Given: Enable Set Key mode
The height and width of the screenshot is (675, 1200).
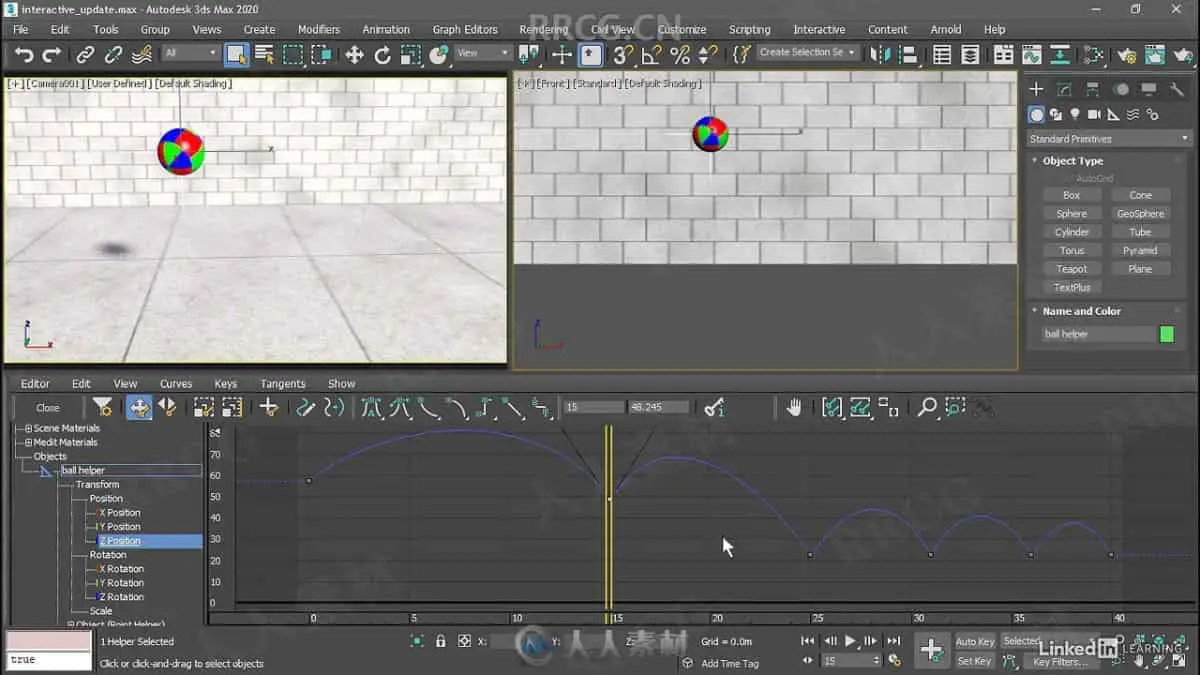Looking at the screenshot, I should (x=974, y=661).
